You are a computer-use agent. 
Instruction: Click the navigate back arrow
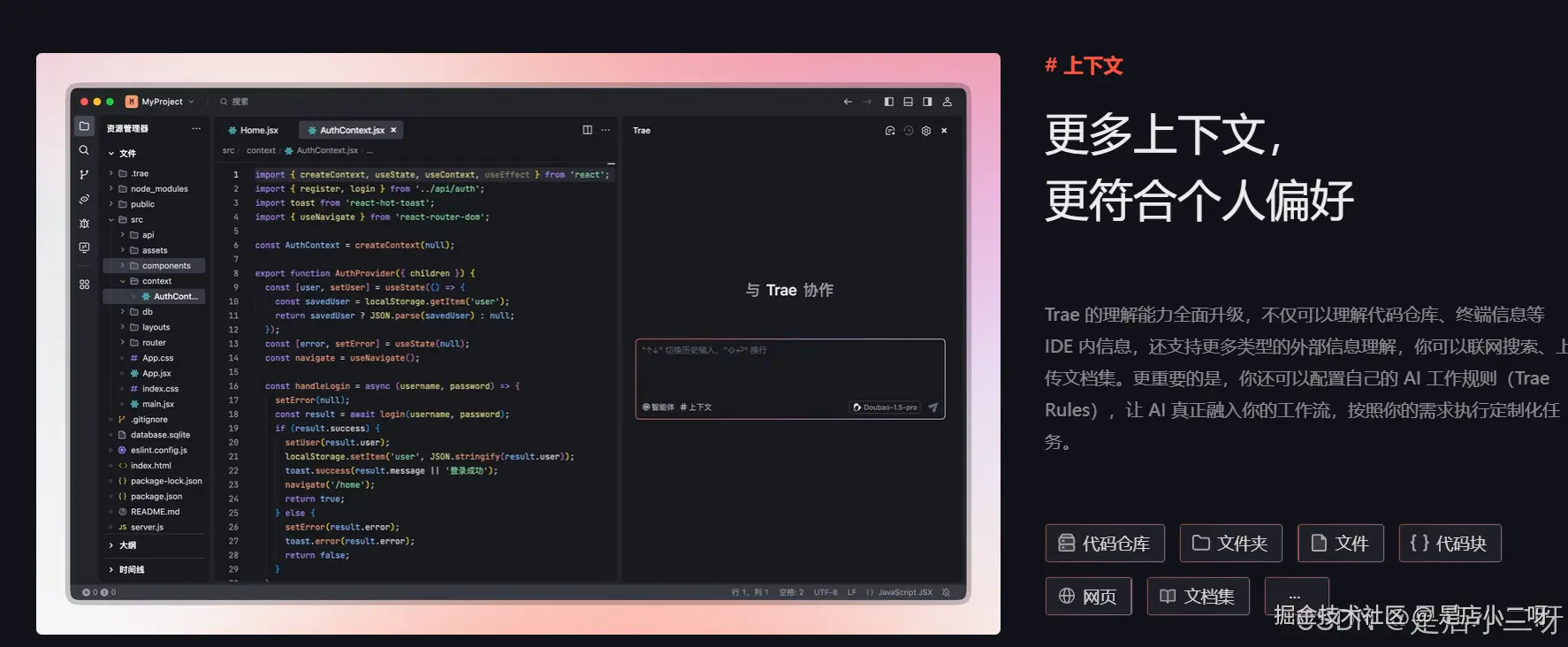[848, 102]
